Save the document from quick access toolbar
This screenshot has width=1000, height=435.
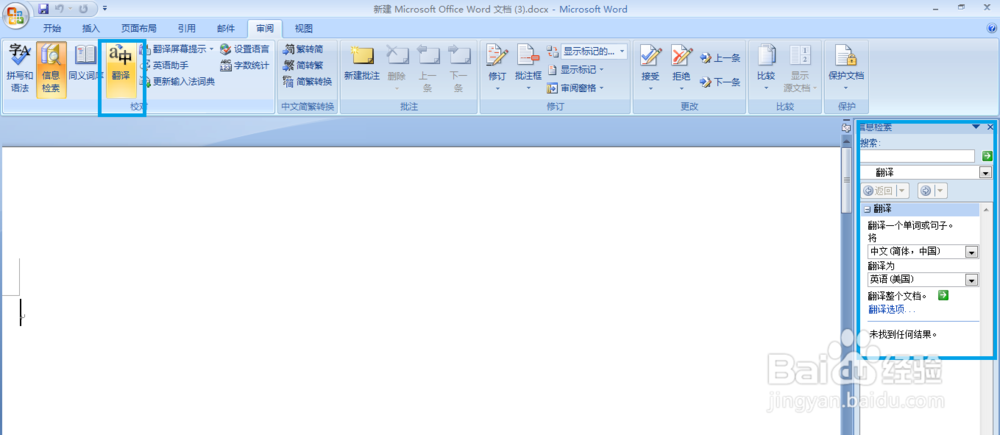click(x=43, y=9)
